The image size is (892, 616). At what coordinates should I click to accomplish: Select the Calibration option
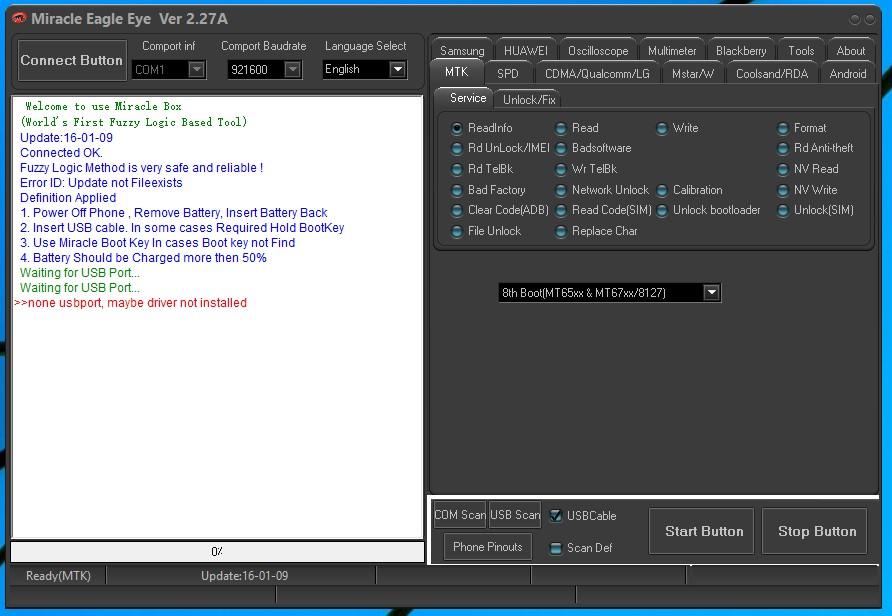pos(689,190)
